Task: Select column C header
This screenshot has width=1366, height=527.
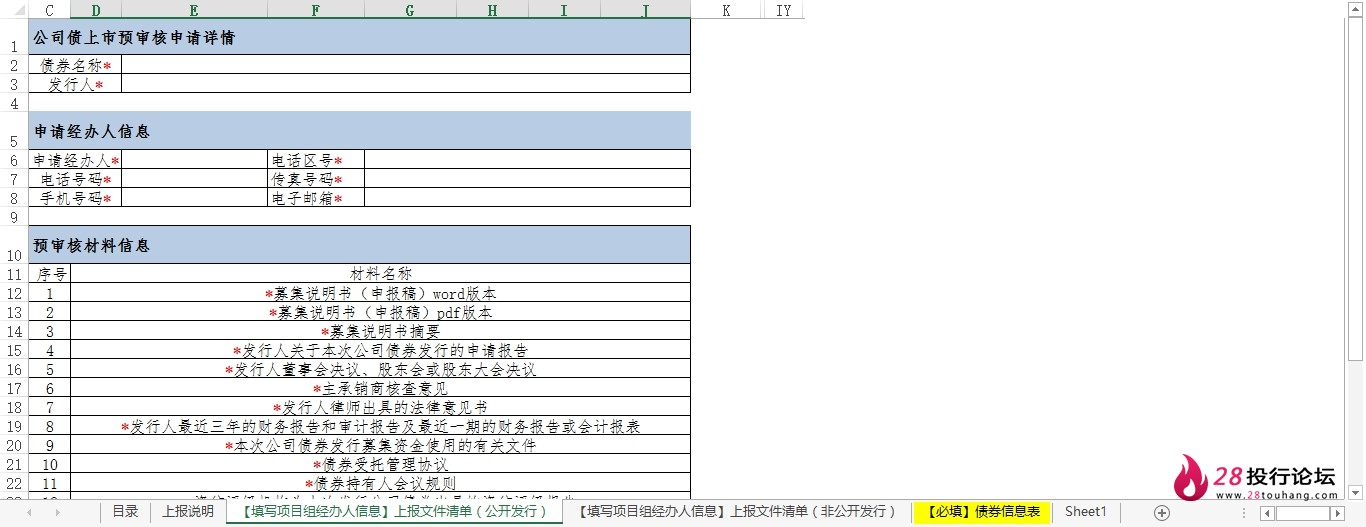Action: [x=49, y=10]
